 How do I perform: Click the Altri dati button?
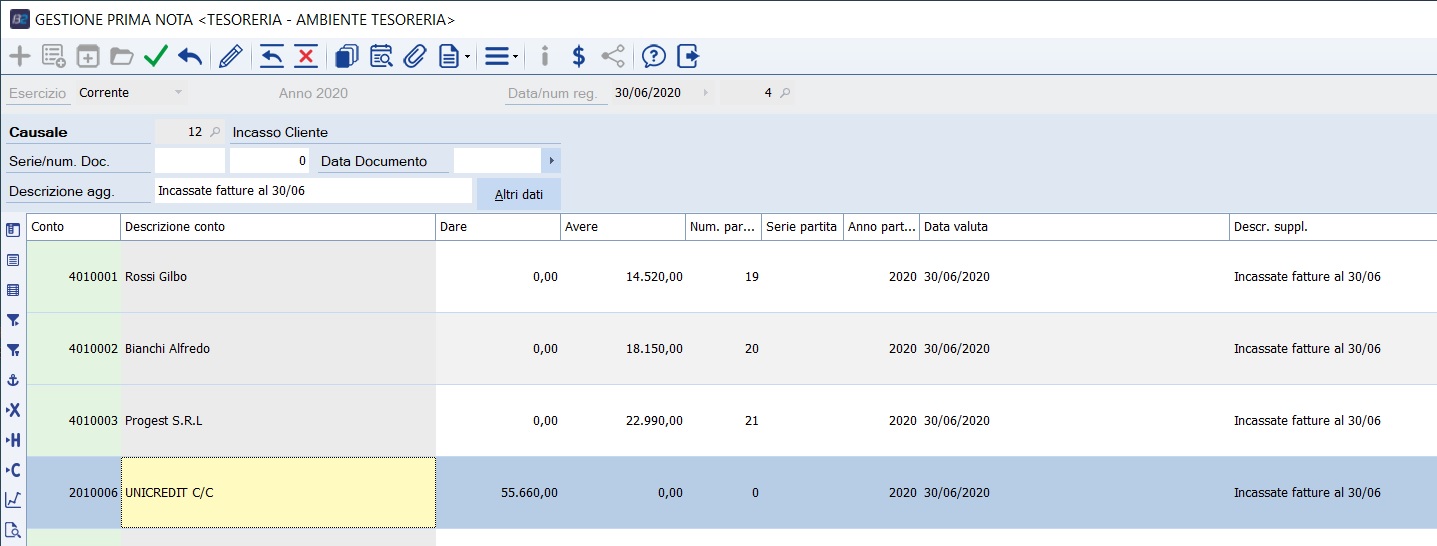click(519, 194)
